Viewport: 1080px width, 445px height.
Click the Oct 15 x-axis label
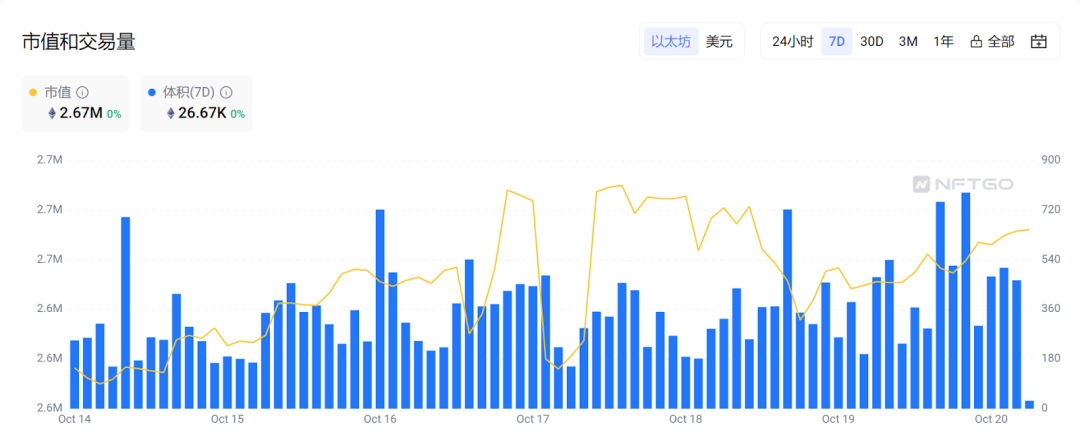click(x=227, y=419)
